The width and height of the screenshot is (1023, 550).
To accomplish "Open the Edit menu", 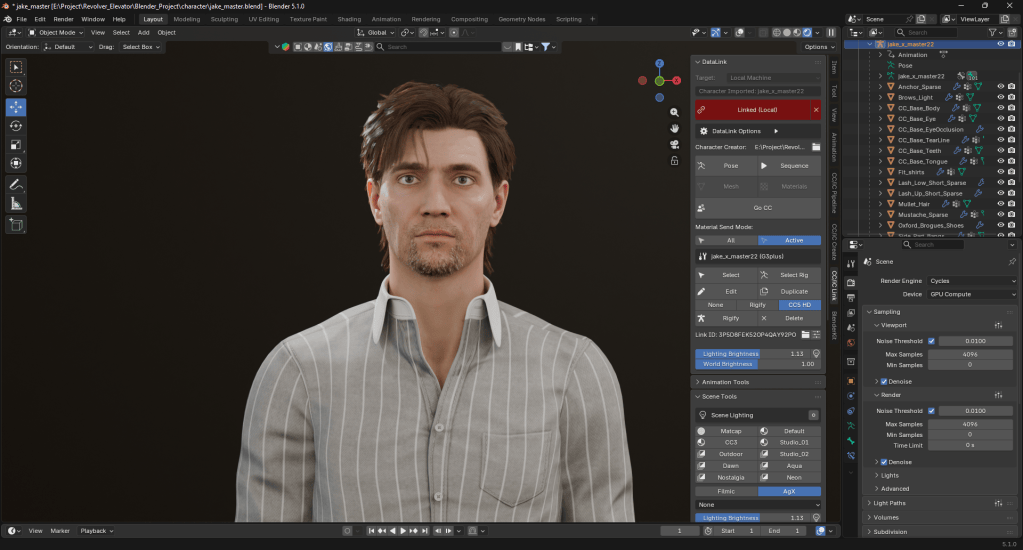I will click(40, 19).
